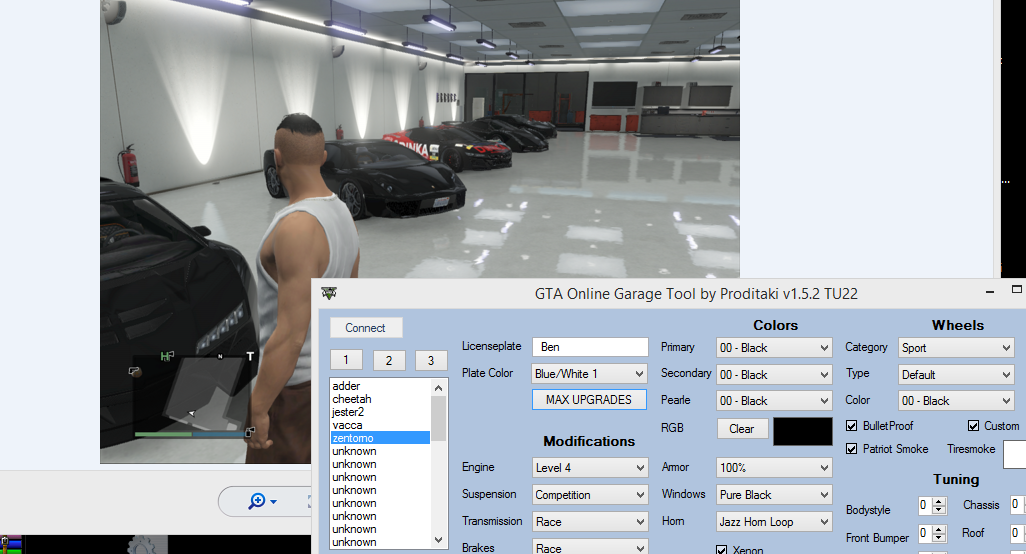The image size is (1026, 554).
Task: Click the Connect button
Action: tap(365, 328)
